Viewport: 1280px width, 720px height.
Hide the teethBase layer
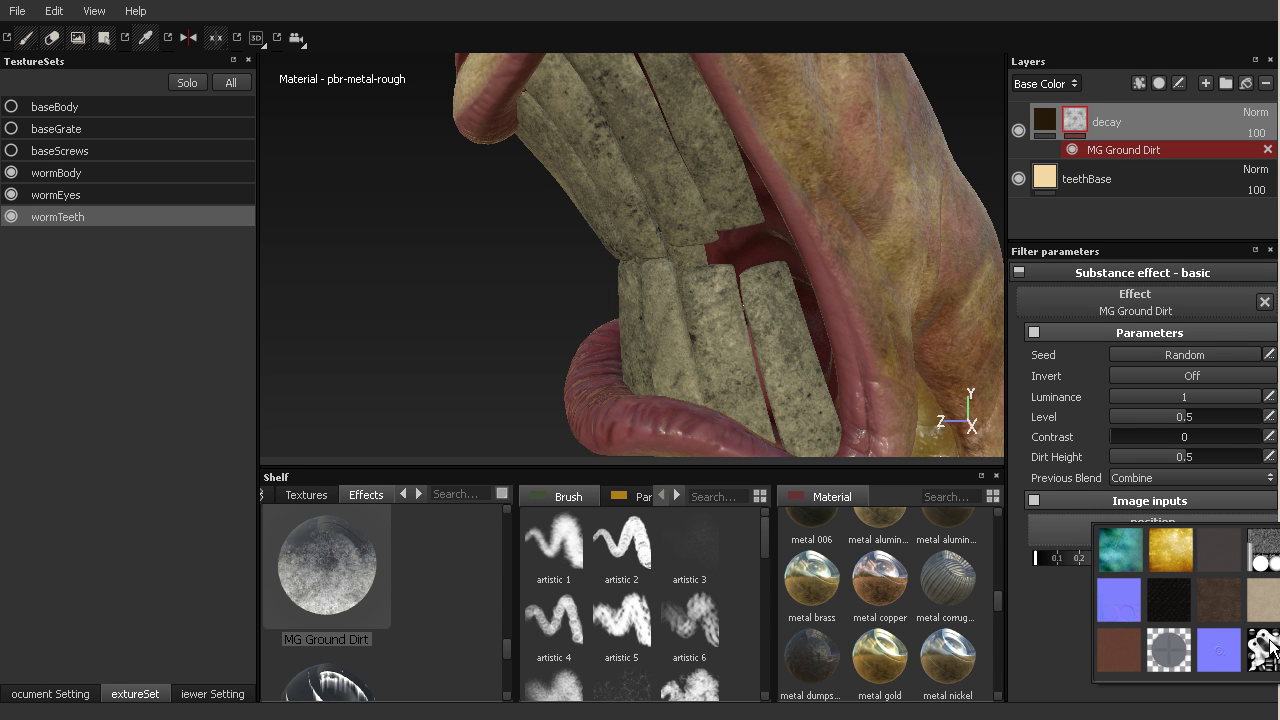(x=1018, y=179)
